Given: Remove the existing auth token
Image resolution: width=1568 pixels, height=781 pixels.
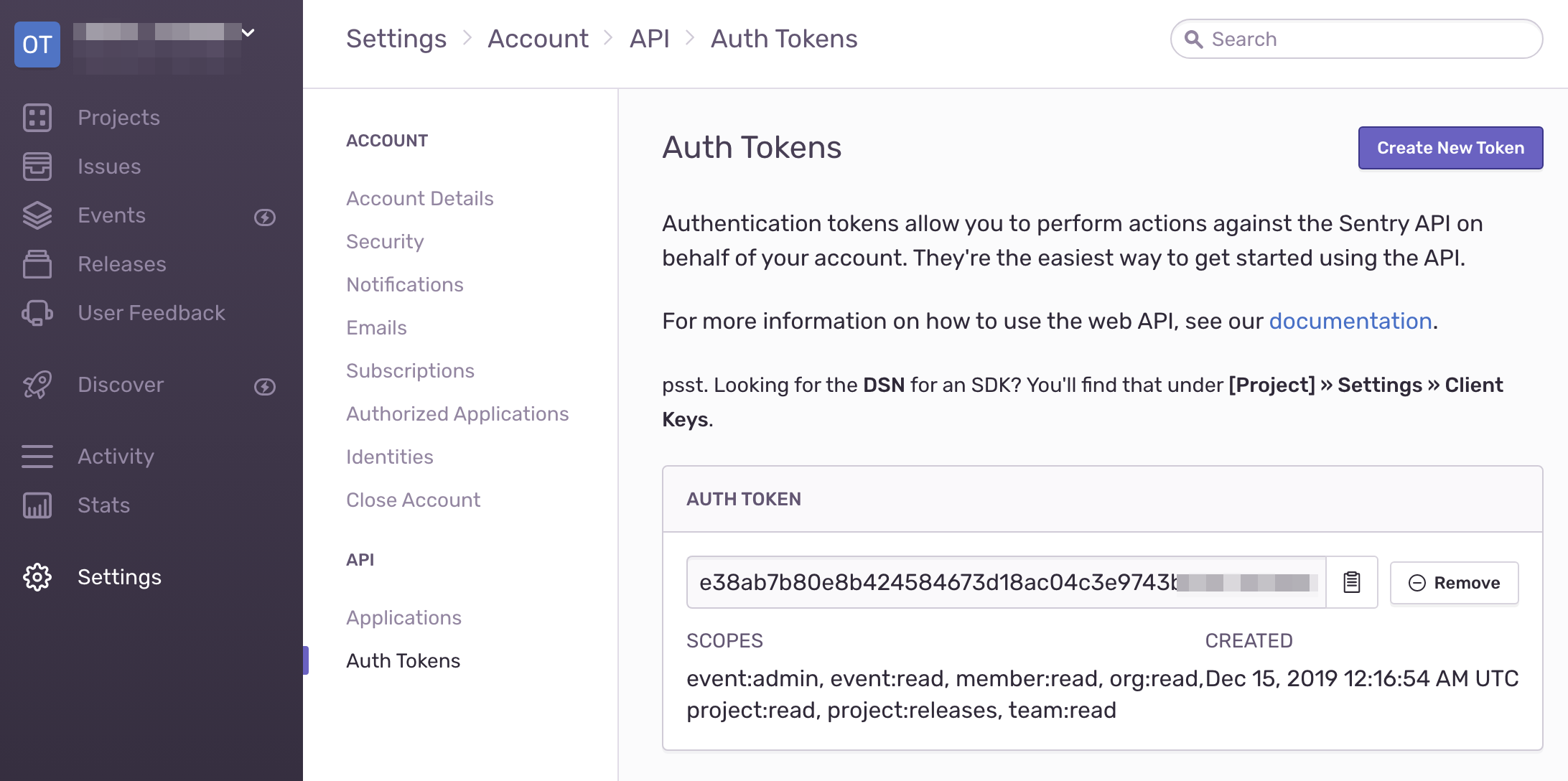Looking at the screenshot, I should (x=1454, y=583).
